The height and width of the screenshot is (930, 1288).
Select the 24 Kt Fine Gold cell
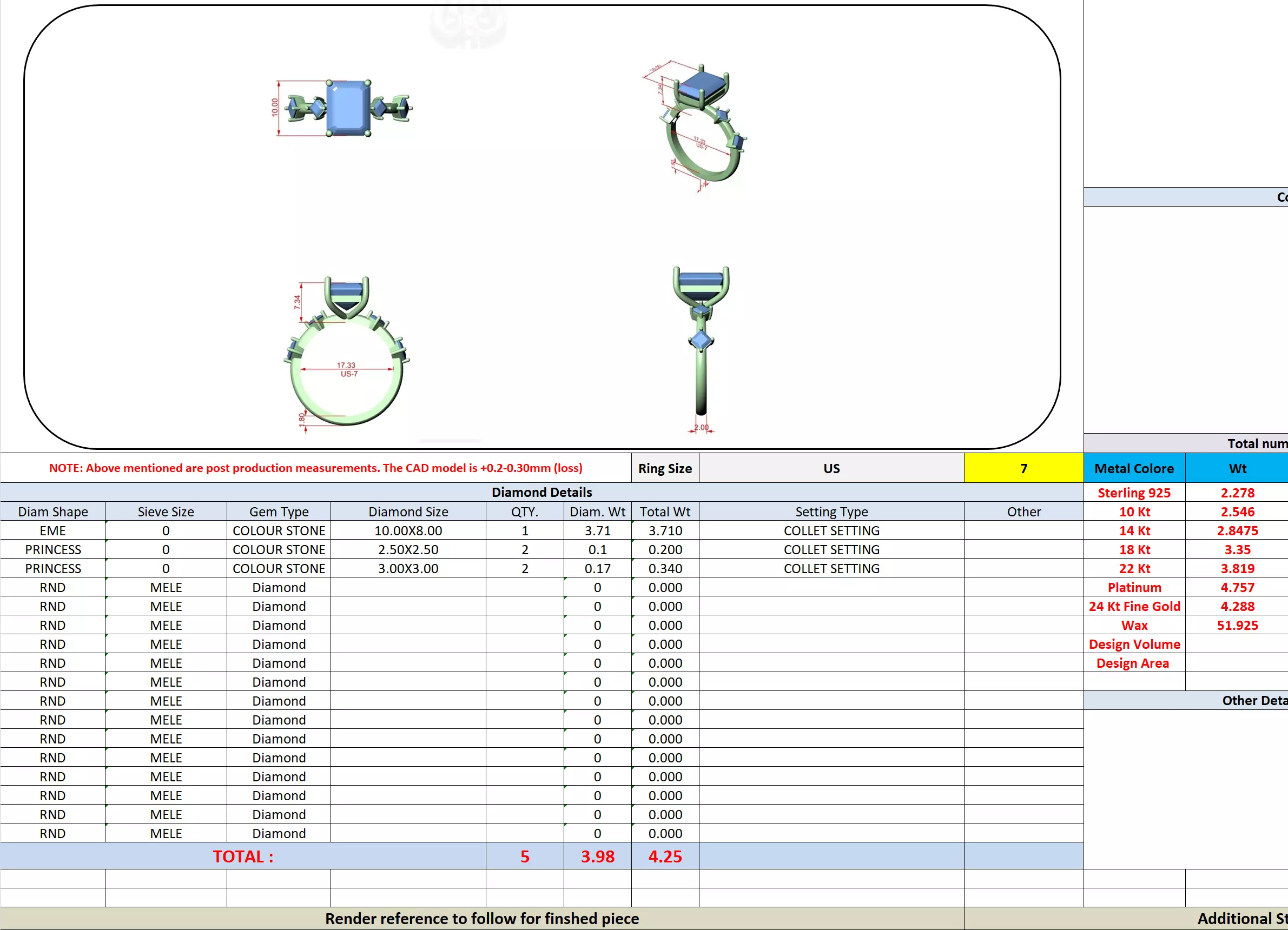tap(1133, 606)
